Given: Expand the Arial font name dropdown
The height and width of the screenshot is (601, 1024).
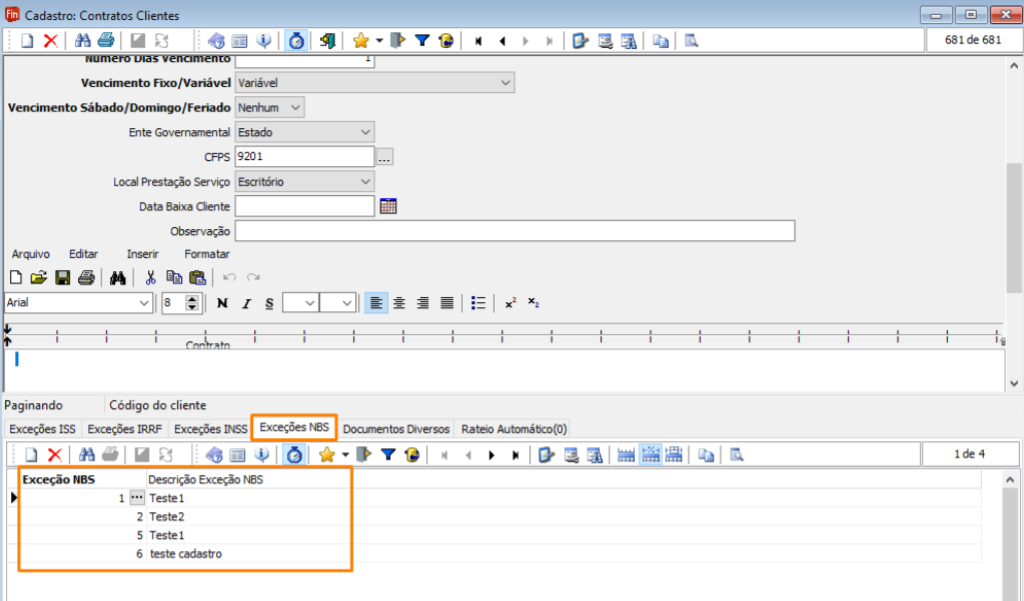Looking at the screenshot, I should [x=143, y=303].
